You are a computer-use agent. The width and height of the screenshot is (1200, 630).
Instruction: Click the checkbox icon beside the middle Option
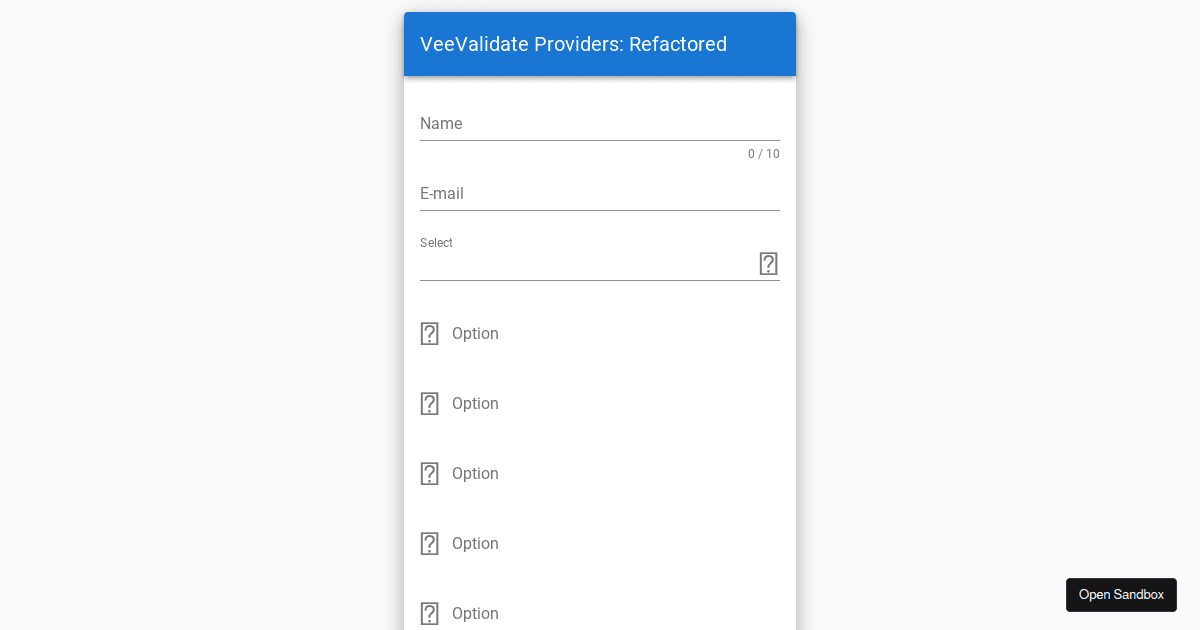pos(429,473)
